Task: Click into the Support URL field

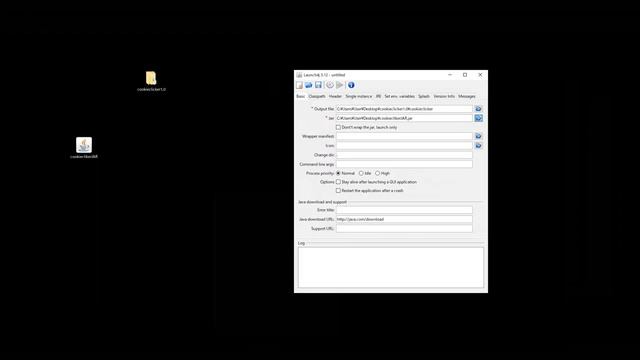Action: [x=404, y=229]
